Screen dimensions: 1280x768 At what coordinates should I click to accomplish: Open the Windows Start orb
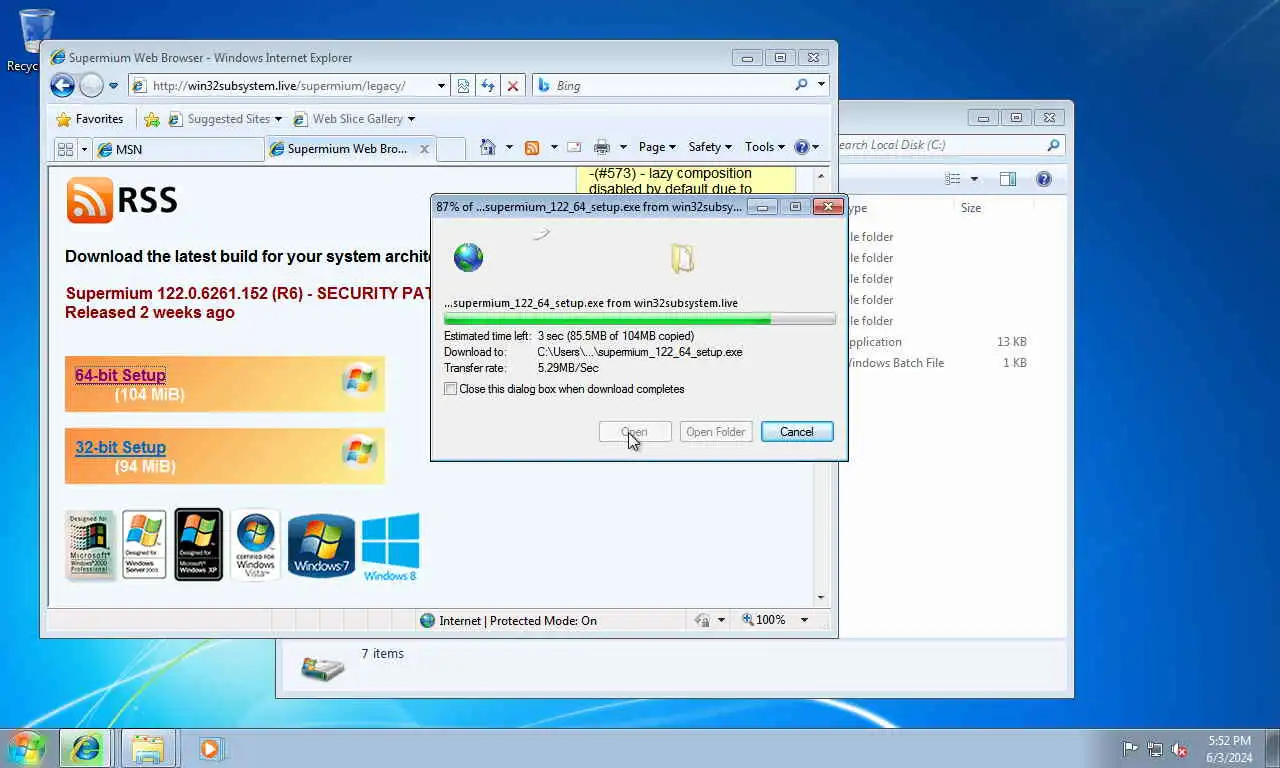(26, 747)
